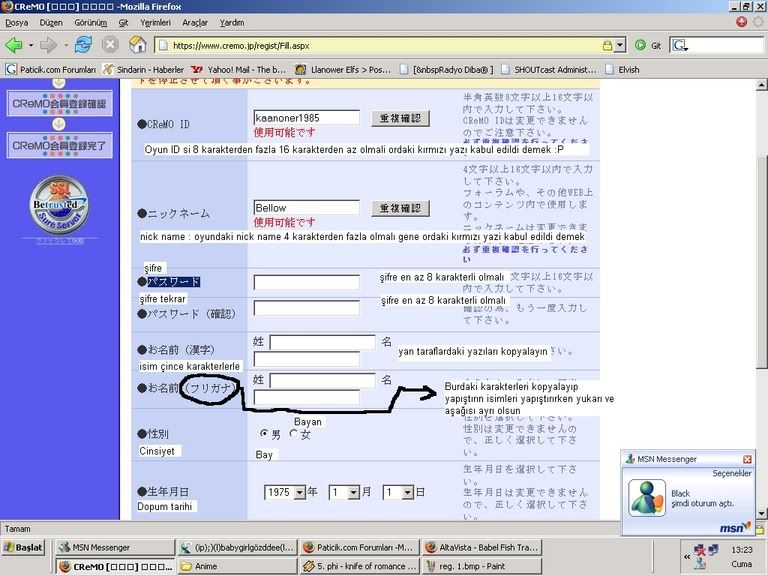The image size is (768, 576).
Task: Switch to babygirlgözddee chat taskbar item
Action: (237, 548)
